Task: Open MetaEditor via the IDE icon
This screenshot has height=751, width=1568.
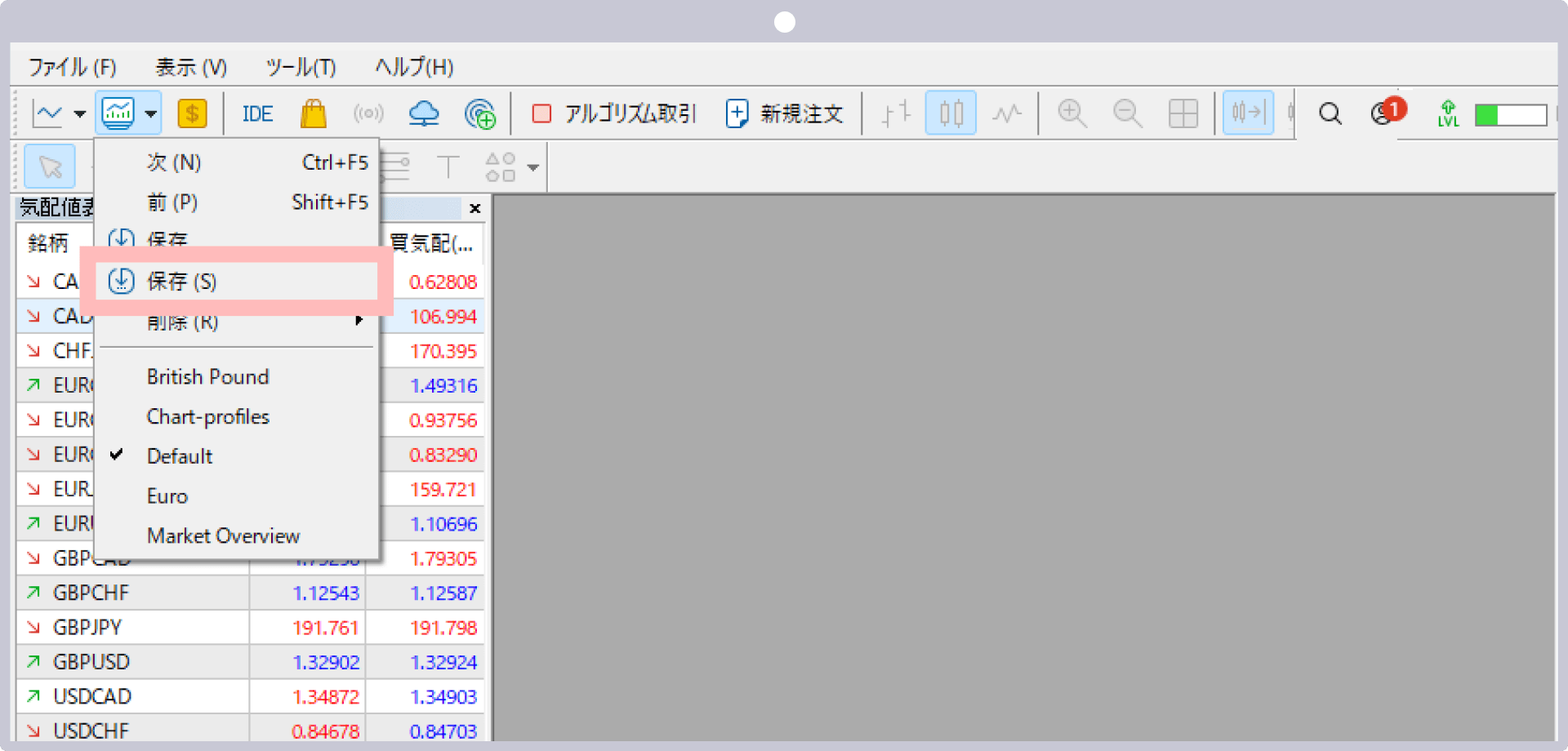Action: pos(256,113)
